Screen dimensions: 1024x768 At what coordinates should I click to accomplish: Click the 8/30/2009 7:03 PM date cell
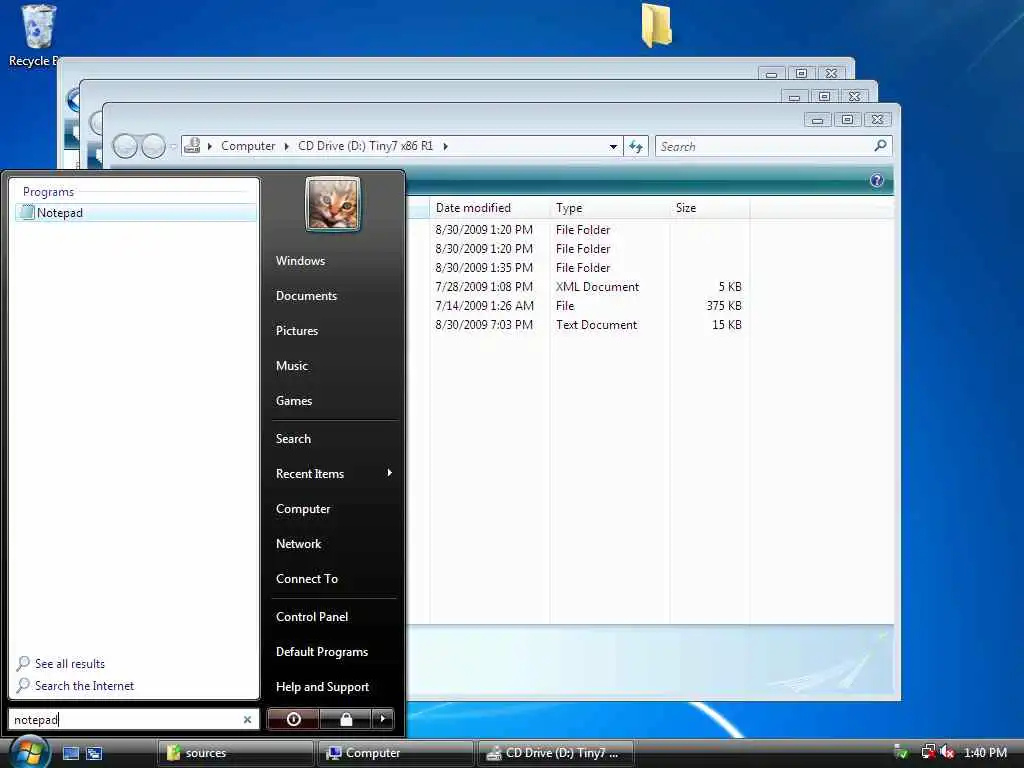(484, 325)
